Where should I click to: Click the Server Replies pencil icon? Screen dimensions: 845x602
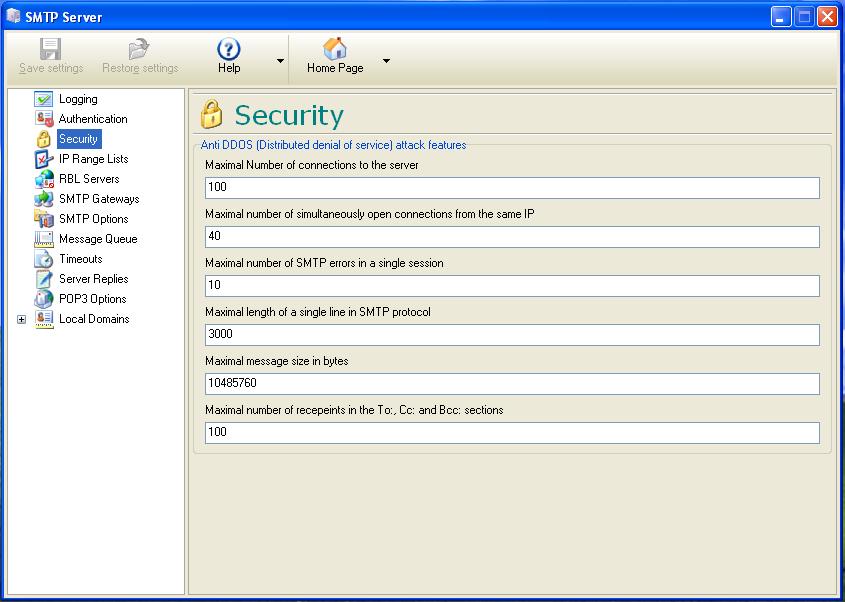pyautogui.click(x=44, y=279)
